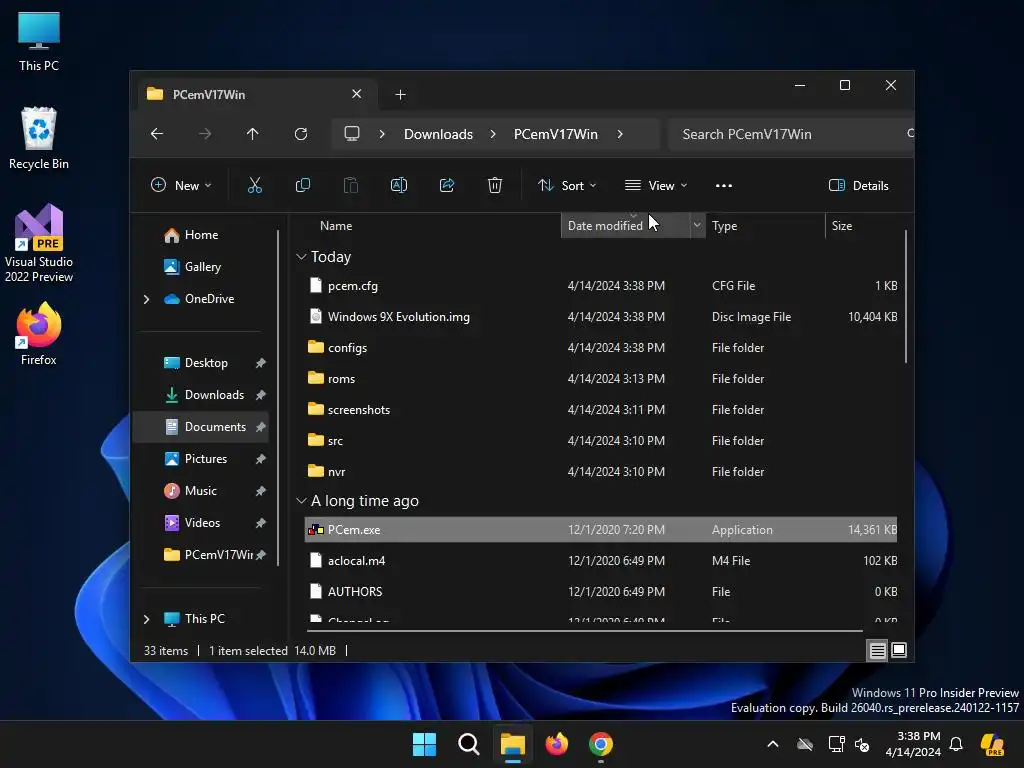The image size is (1024, 768).
Task: Select the configs folder
Action: [x=347, y=348]
